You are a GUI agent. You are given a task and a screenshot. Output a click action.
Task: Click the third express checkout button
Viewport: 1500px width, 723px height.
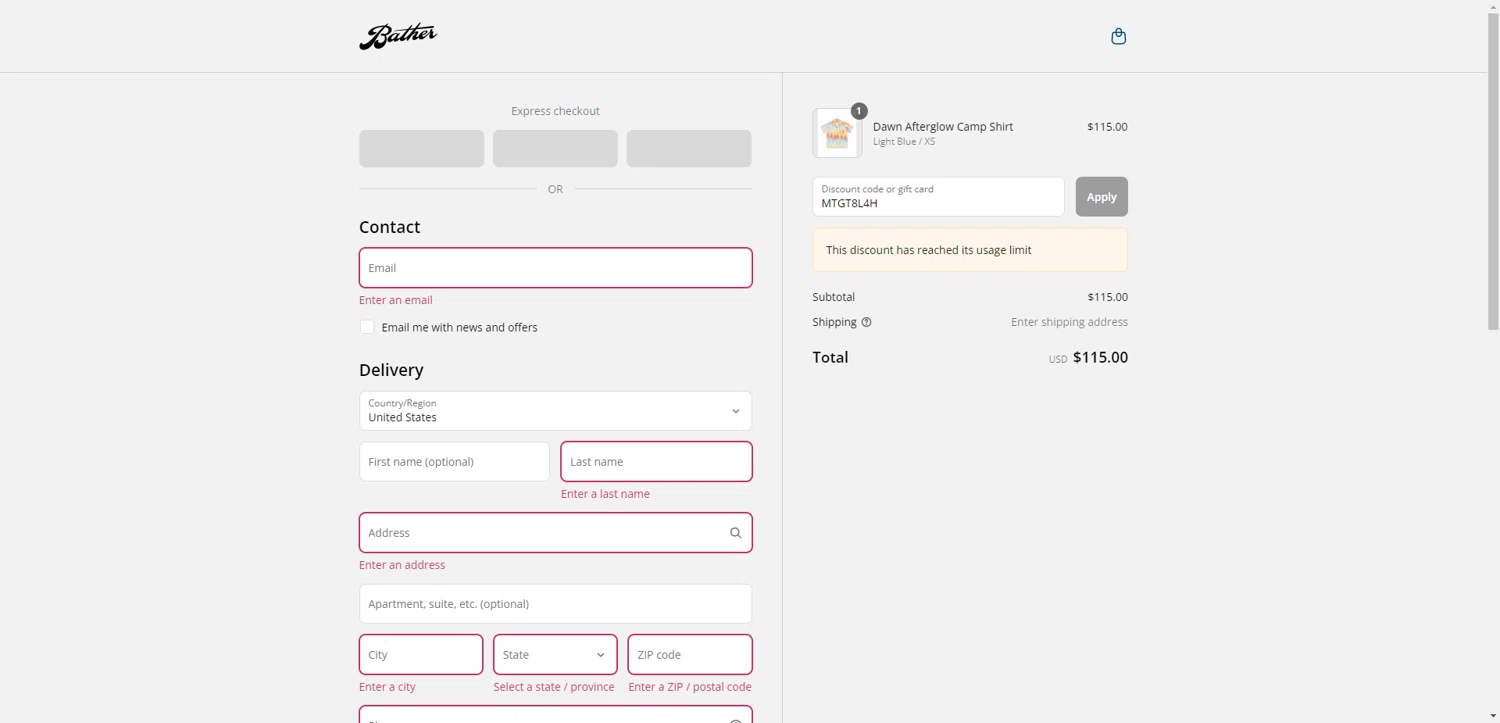point(689,148)
